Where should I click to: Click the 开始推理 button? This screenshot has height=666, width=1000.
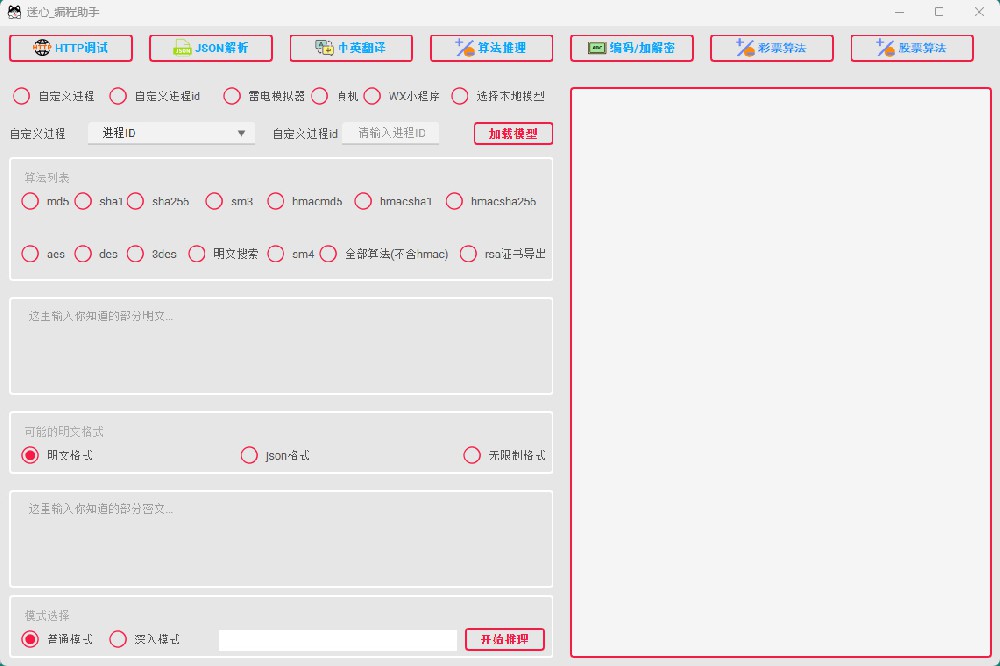[x=505, y=639]
